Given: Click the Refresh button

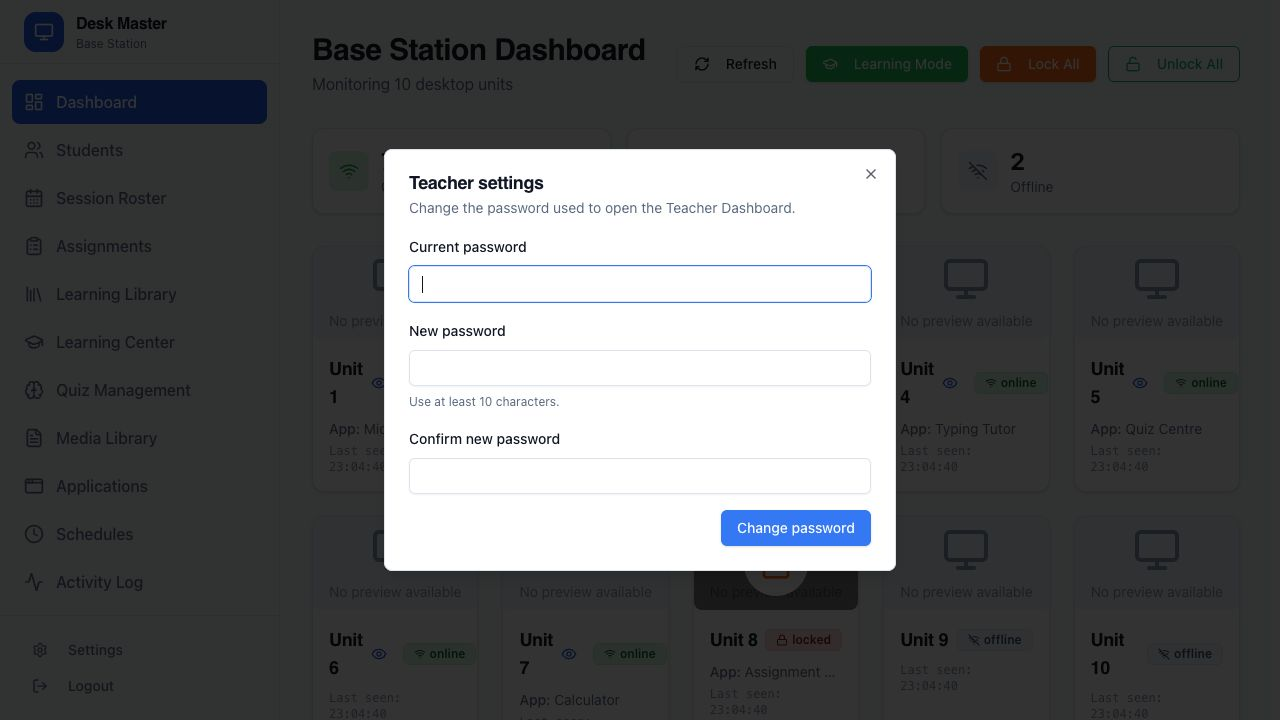Looking at the screenshot, I should [x=735, y=64].
